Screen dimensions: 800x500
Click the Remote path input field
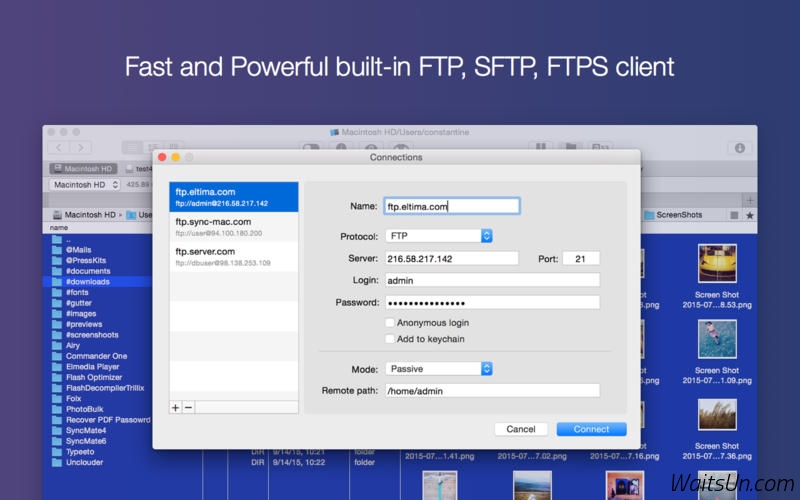[492, 391]
